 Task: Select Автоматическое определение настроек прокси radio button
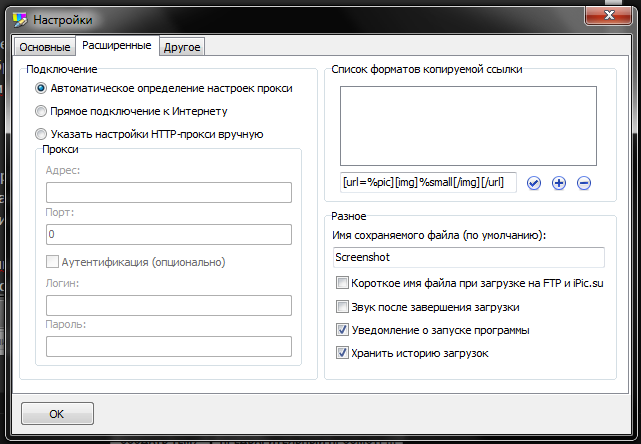click(41, 88)
